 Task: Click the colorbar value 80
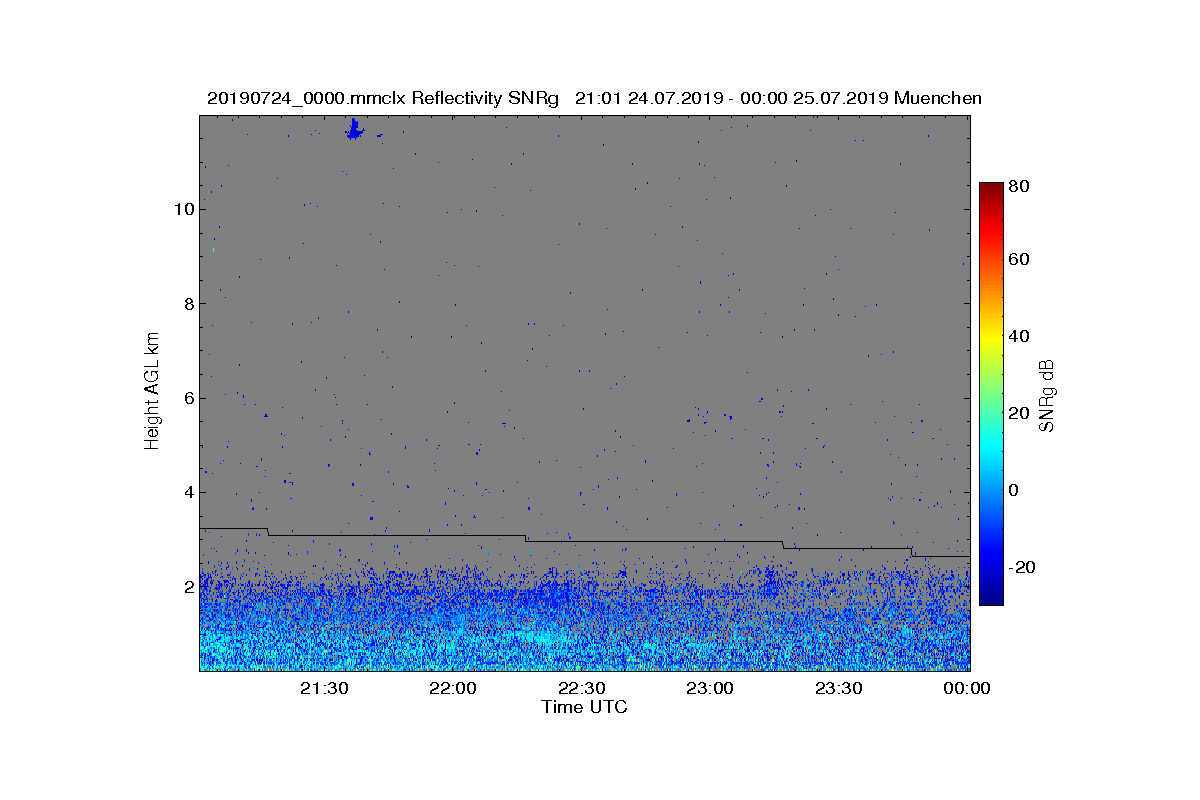tap(1019, 185)
